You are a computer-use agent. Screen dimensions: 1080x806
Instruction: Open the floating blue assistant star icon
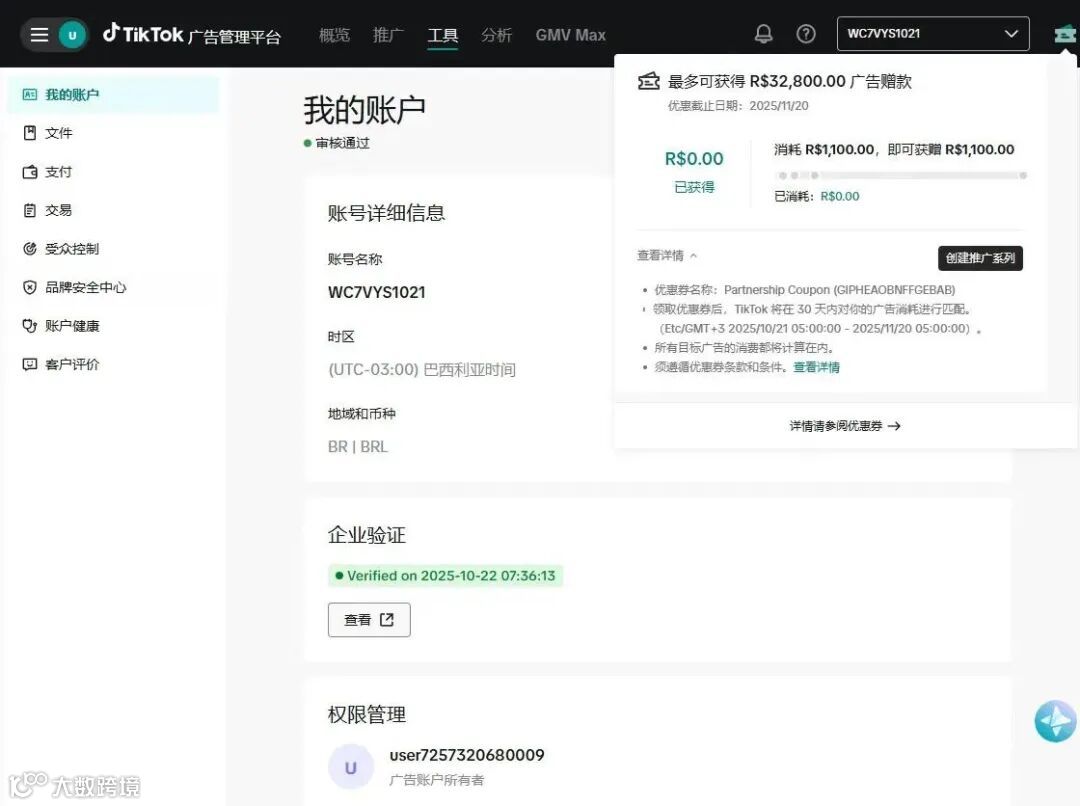pos(1055,721)
